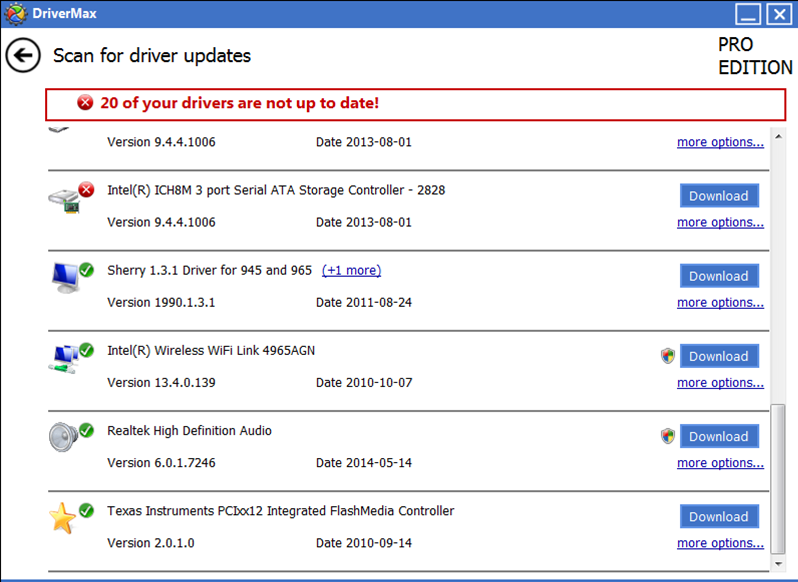
Task: Click the scrollbar down arrow
Action: pos(778,564)
